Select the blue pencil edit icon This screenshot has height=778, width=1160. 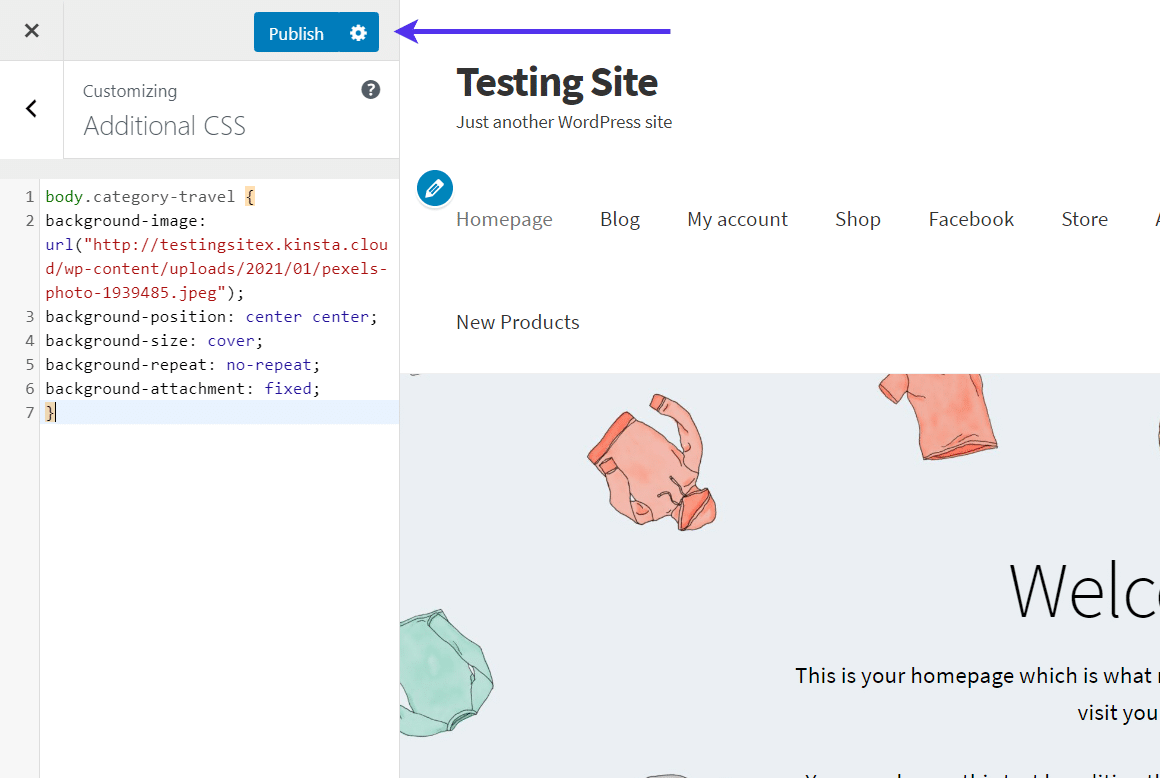434,187
